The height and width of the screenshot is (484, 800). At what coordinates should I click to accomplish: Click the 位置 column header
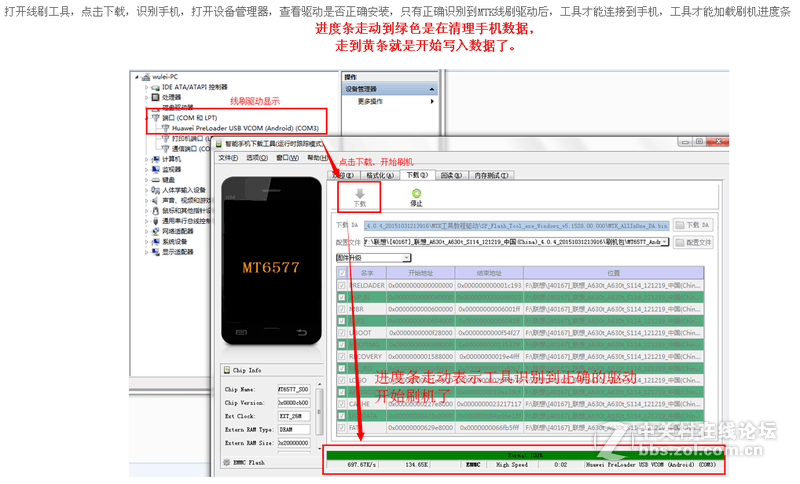pyautogui.click(x=614, y=273)
